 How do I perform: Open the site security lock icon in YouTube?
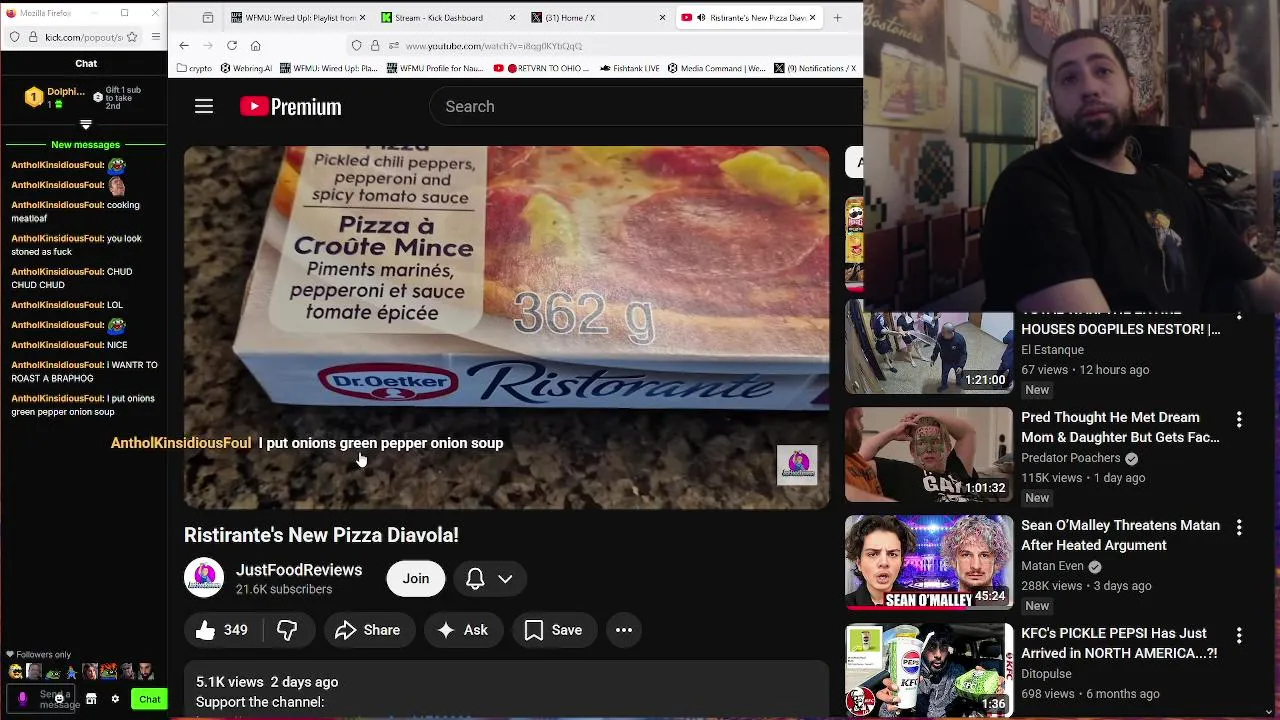pyautogui.click(x=375, y=46)
